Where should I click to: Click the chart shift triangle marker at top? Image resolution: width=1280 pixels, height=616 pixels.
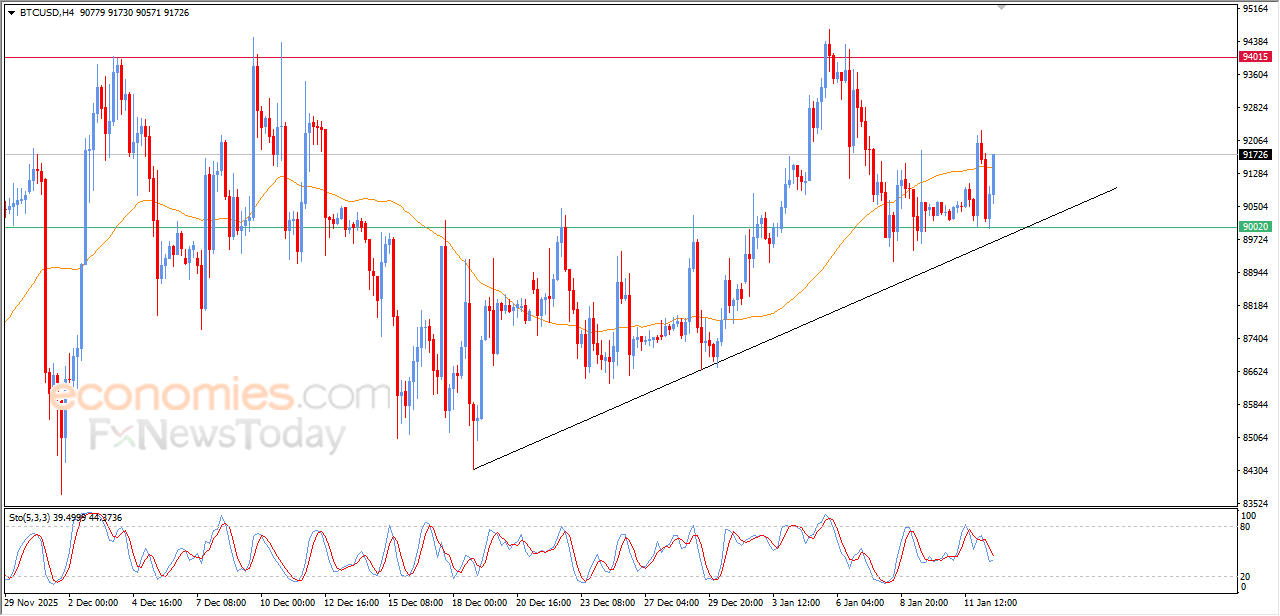[1002, 7]
